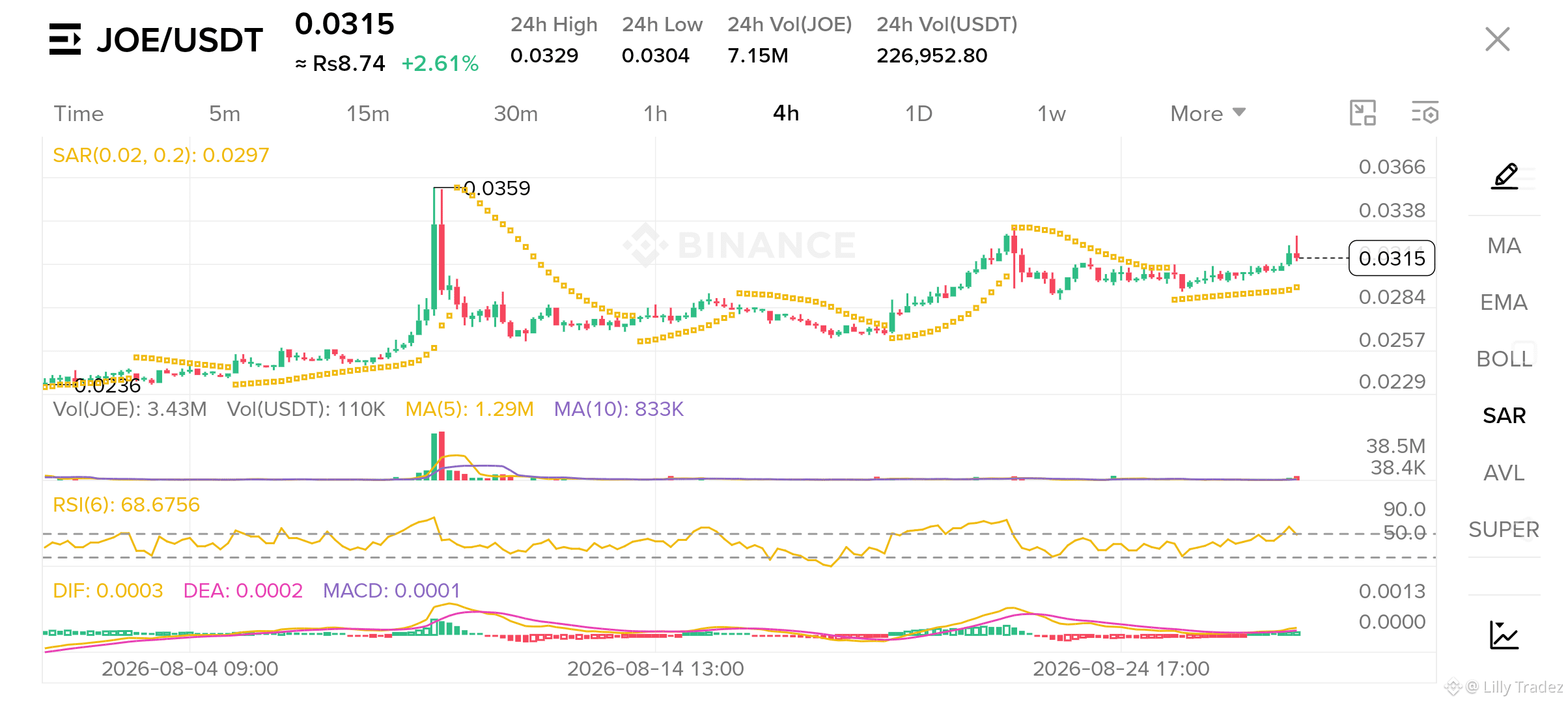Open the line chart indicator icon
The image size is (1568, 703).
coord(1504,635)
